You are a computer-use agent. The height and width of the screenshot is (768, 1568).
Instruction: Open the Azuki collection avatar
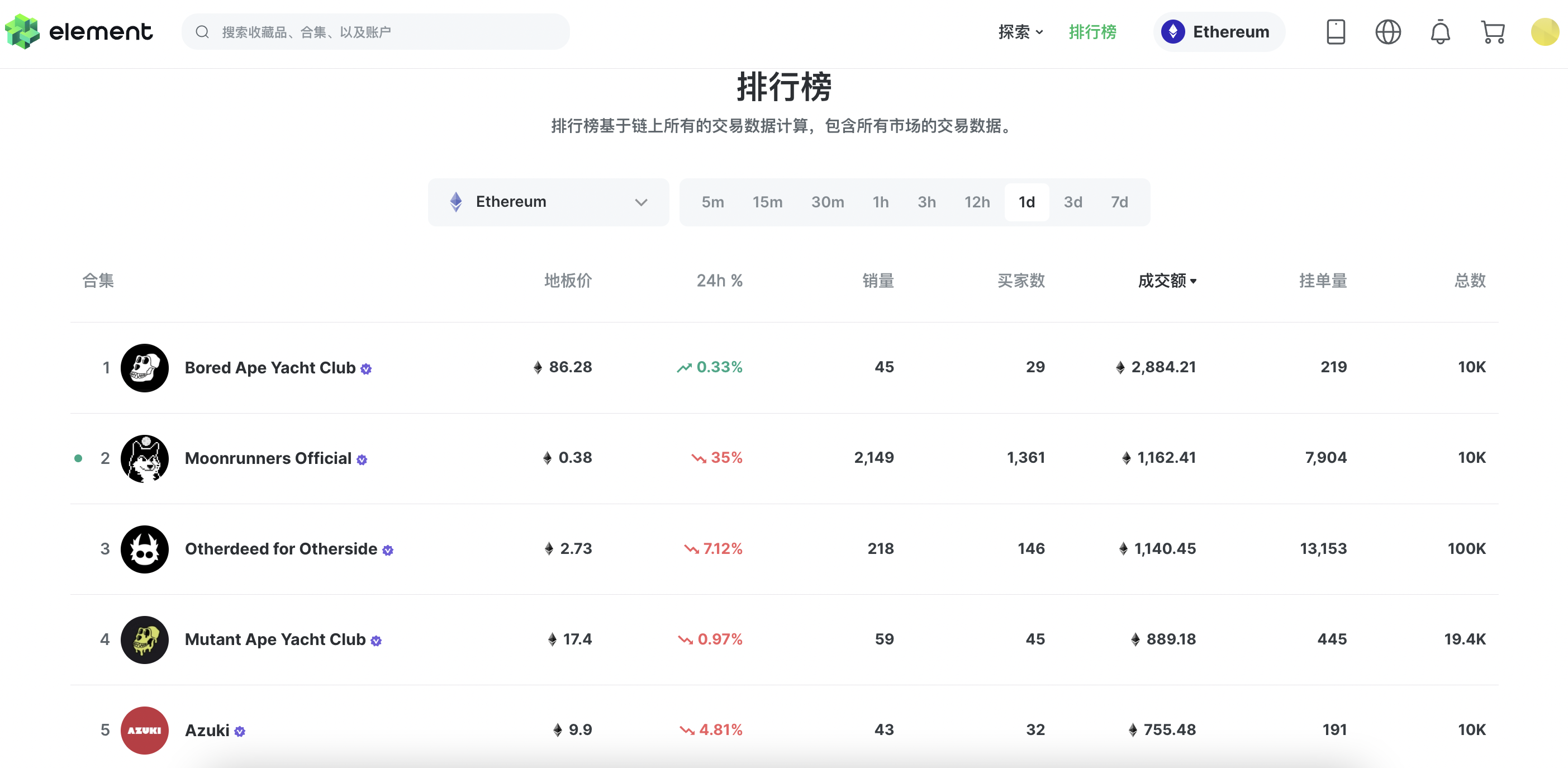click(x=145, y=730)
